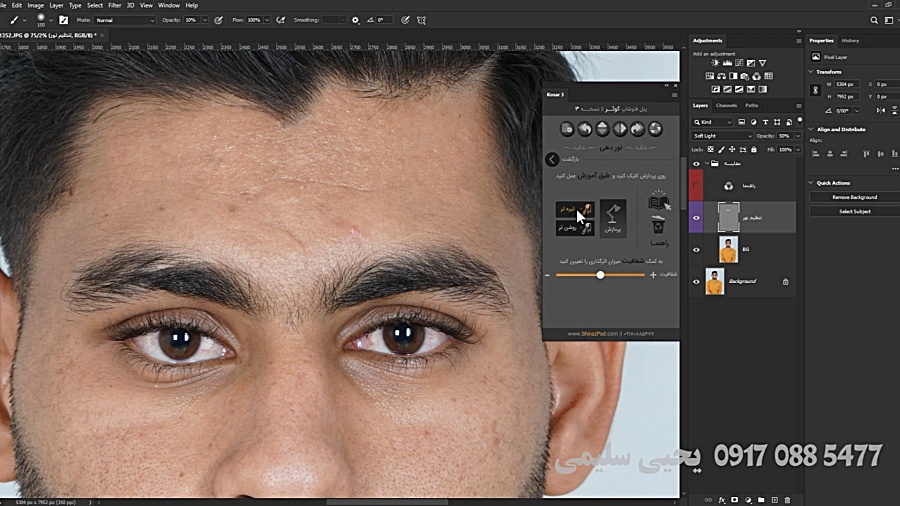The image size is (900, 506).
Task: Click the desk lamp process button
Action: tap(613, 218)
